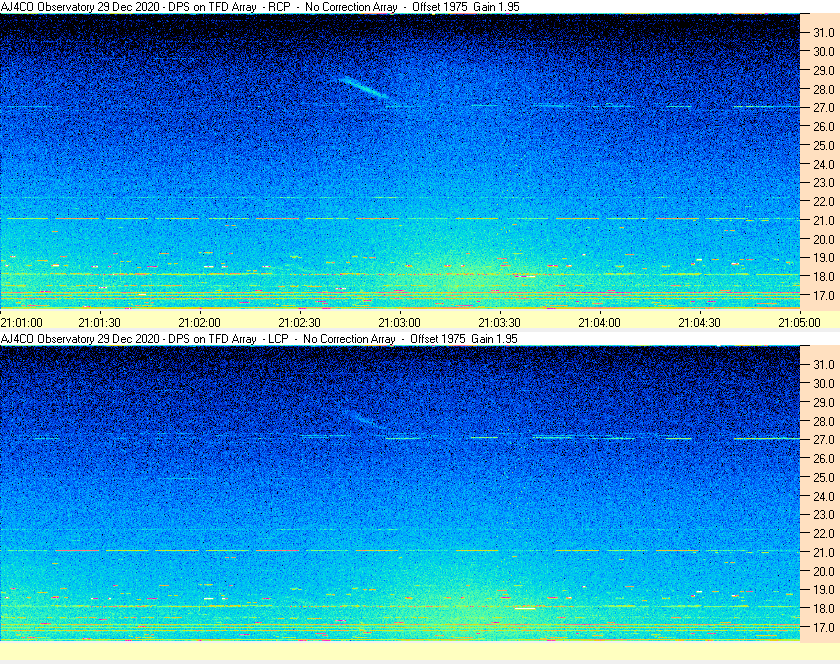
Task: Select 30.0 frequency label in LCP panel
Action: 824,383
